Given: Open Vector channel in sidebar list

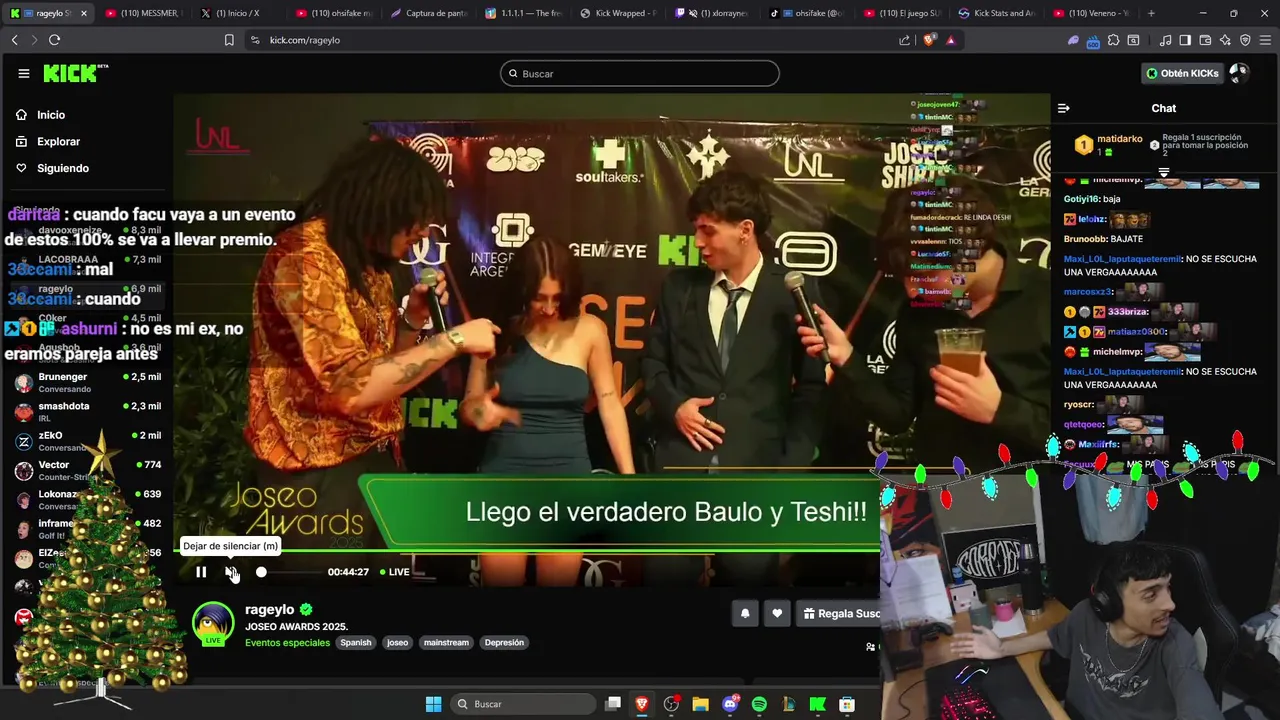Looking at the screenshot, I should 88,470.
